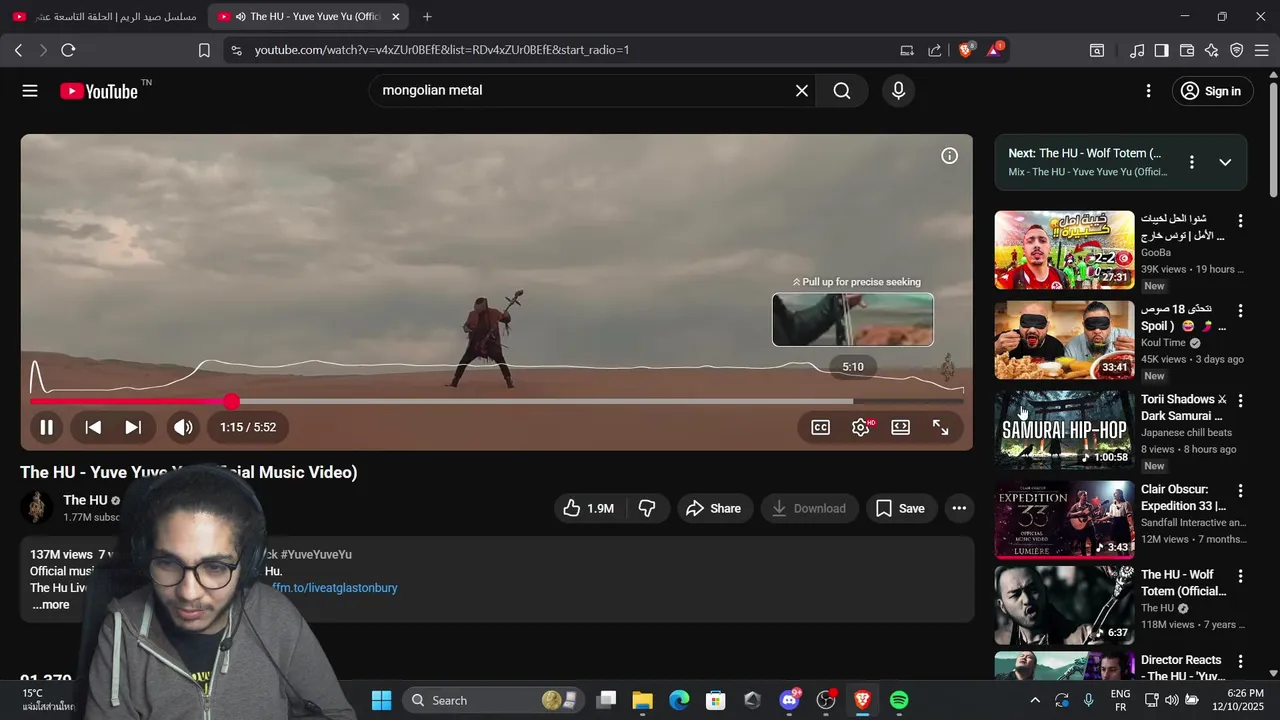Open The HU channel avatar
The width and height of the screenshot is (1280, 720).
pos(37,508)
